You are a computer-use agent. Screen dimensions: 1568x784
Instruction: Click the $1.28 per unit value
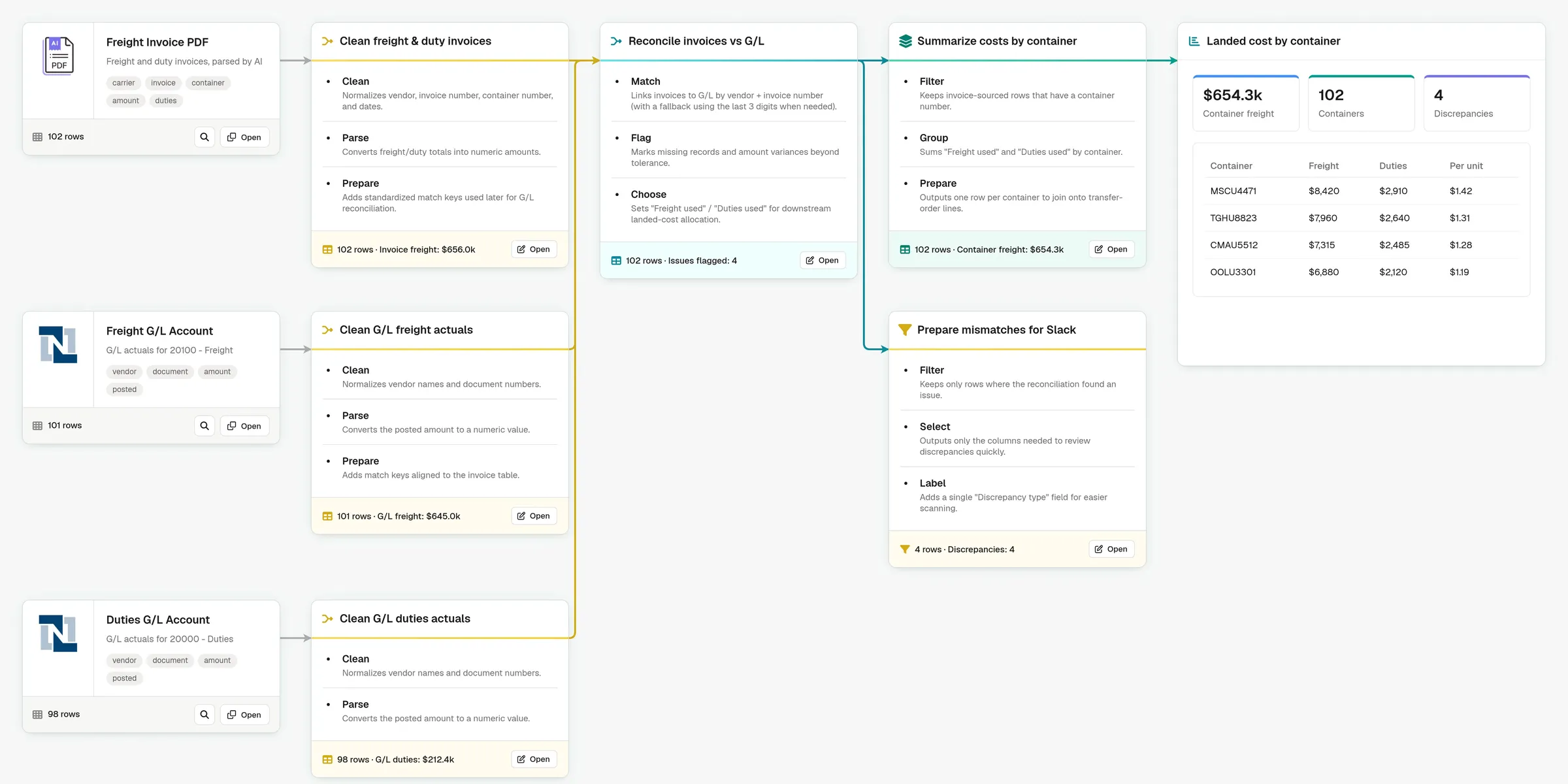pos(1461,245)
